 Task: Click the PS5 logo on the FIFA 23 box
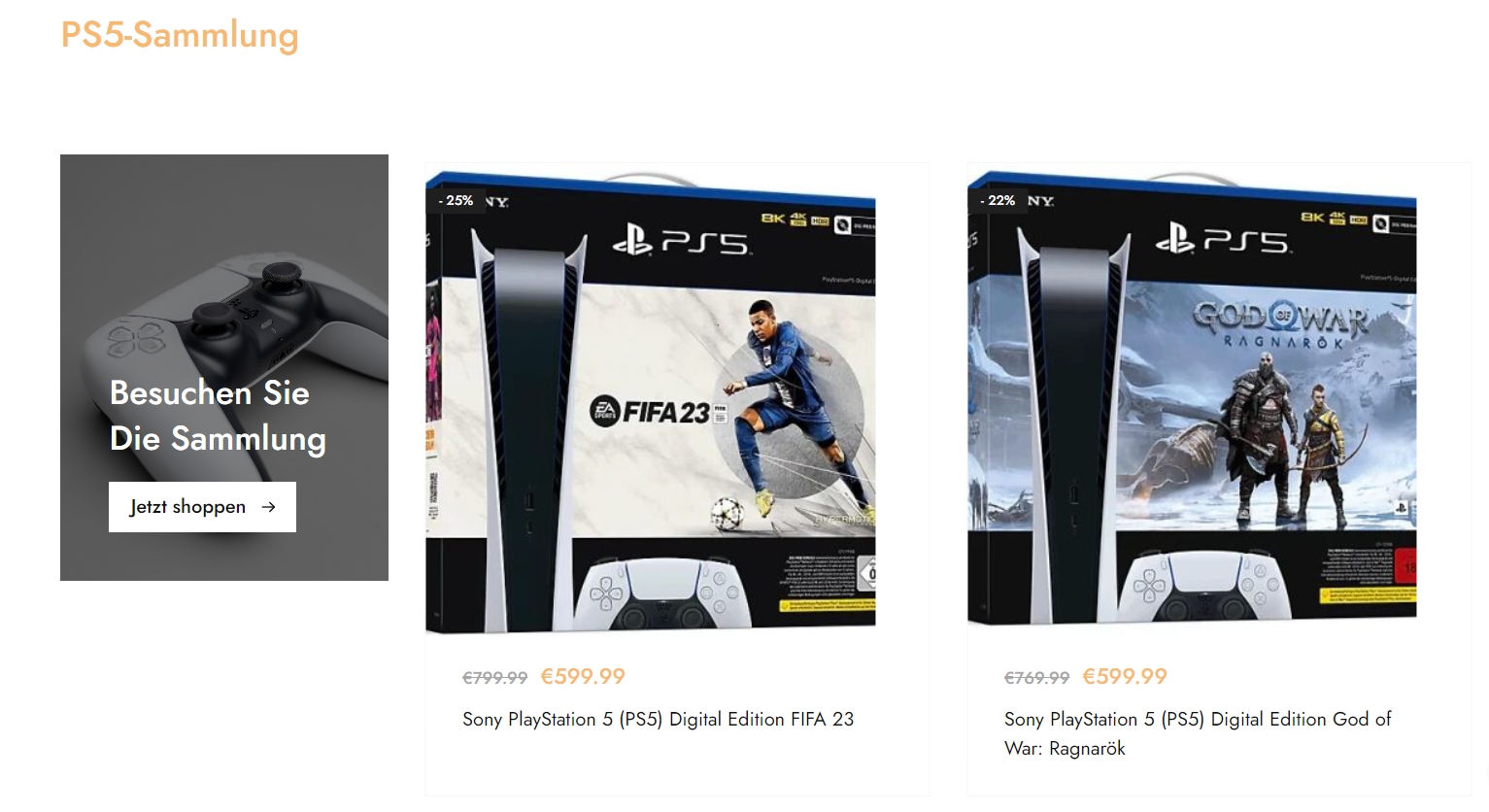coord(681,240)
